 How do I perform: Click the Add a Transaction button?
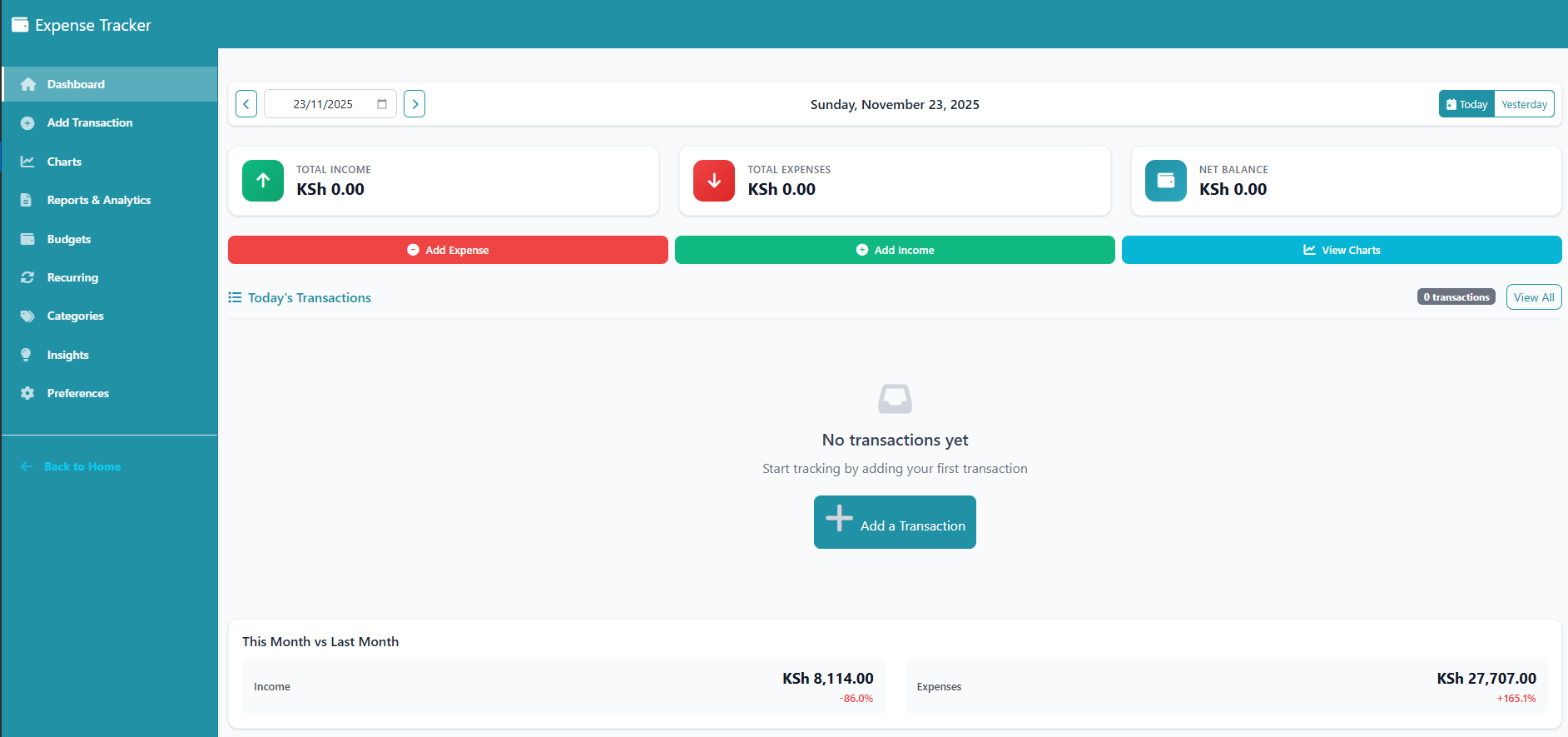click(x=895, y=522)
